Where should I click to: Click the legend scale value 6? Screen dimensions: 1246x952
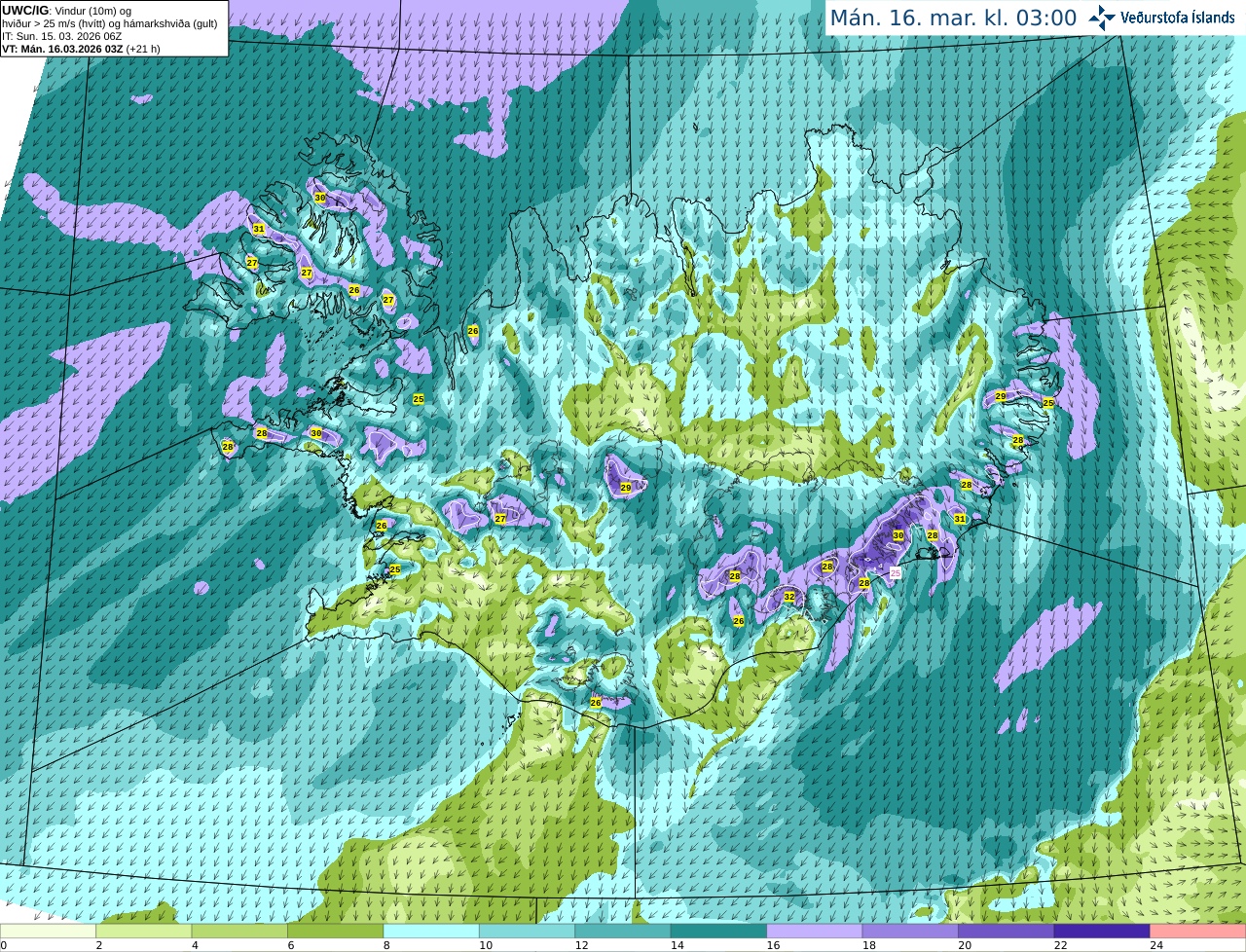(x=290, y=945)
